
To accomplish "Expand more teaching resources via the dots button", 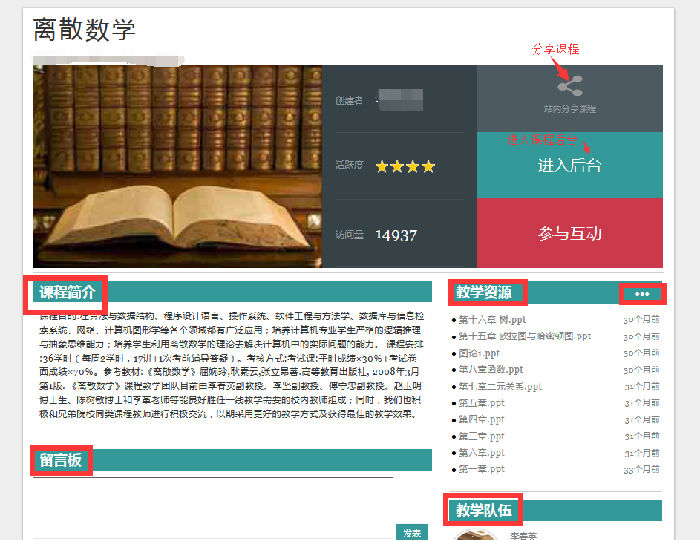I will (642, 293).
